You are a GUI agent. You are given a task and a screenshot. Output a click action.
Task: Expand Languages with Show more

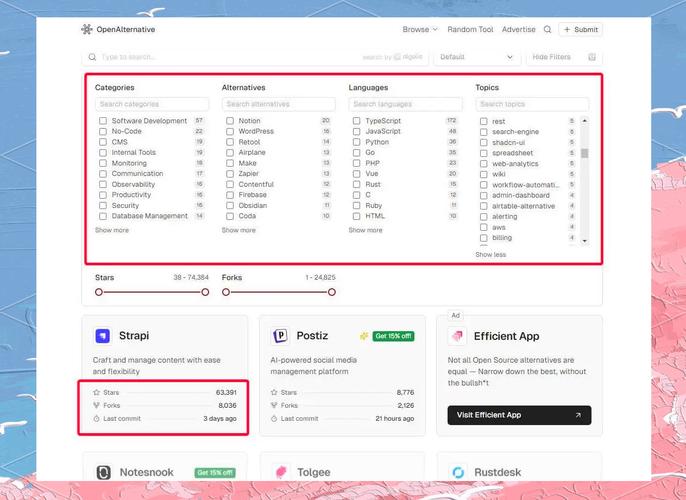tap(365, 230)
